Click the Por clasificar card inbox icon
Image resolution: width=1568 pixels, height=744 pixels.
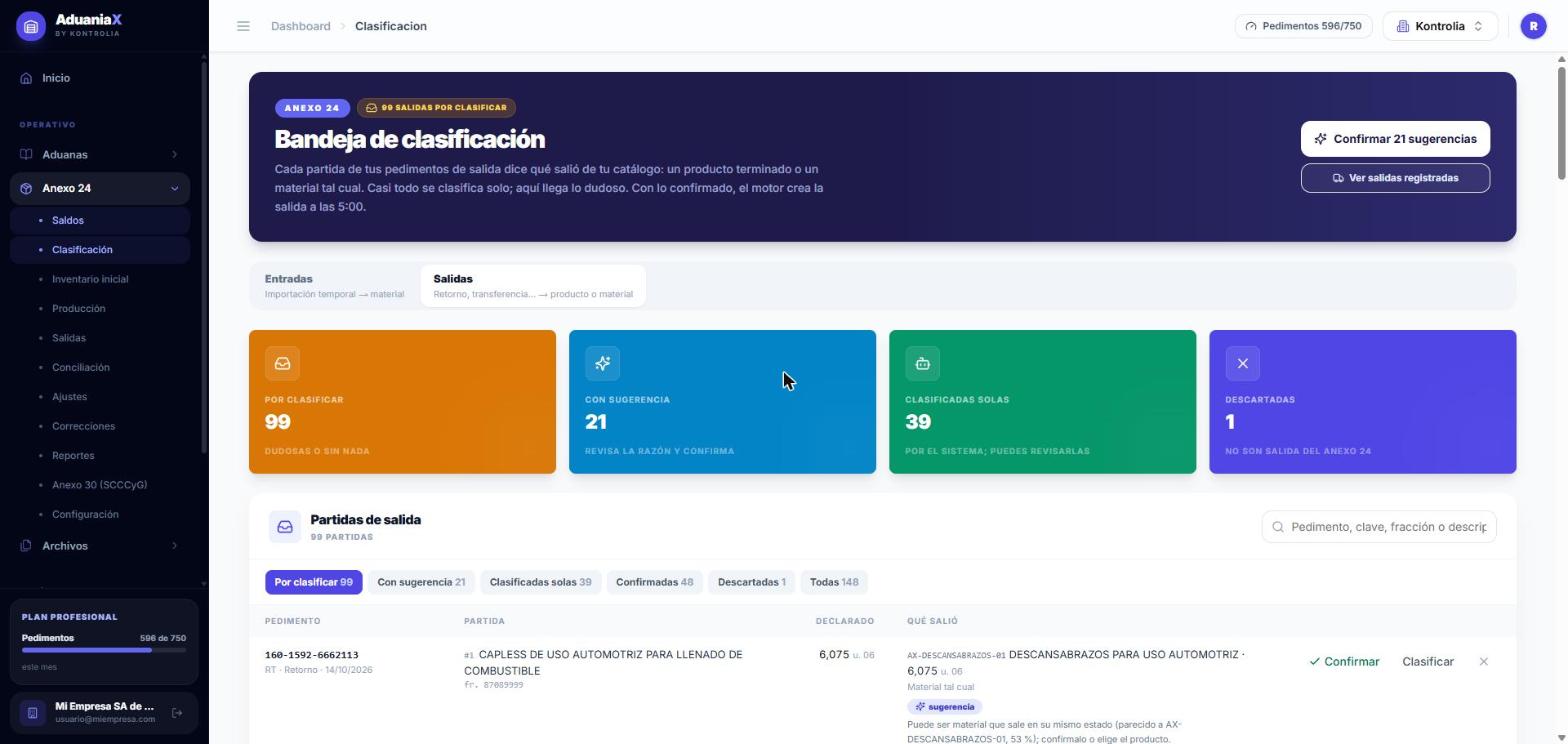point(282,363)
